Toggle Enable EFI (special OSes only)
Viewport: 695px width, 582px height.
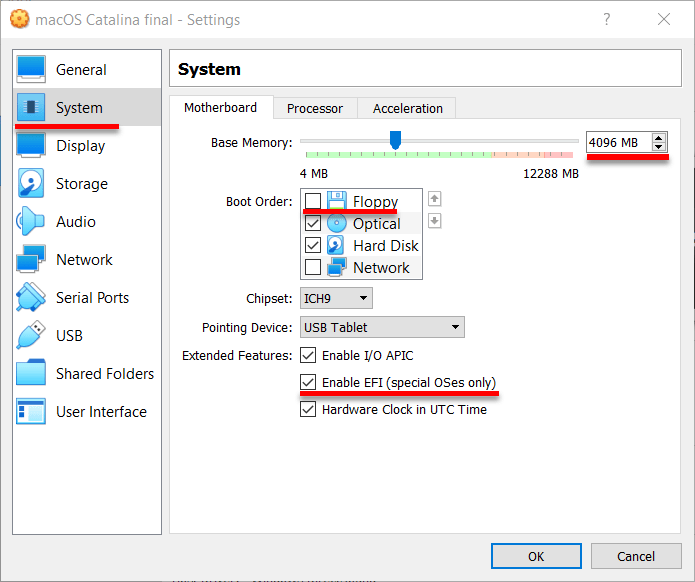308,382
